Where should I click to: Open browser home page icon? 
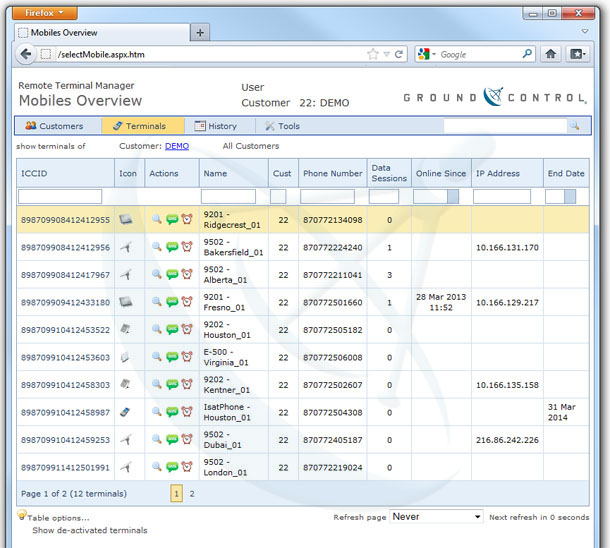pyautogui.click(x=550, y=54)
